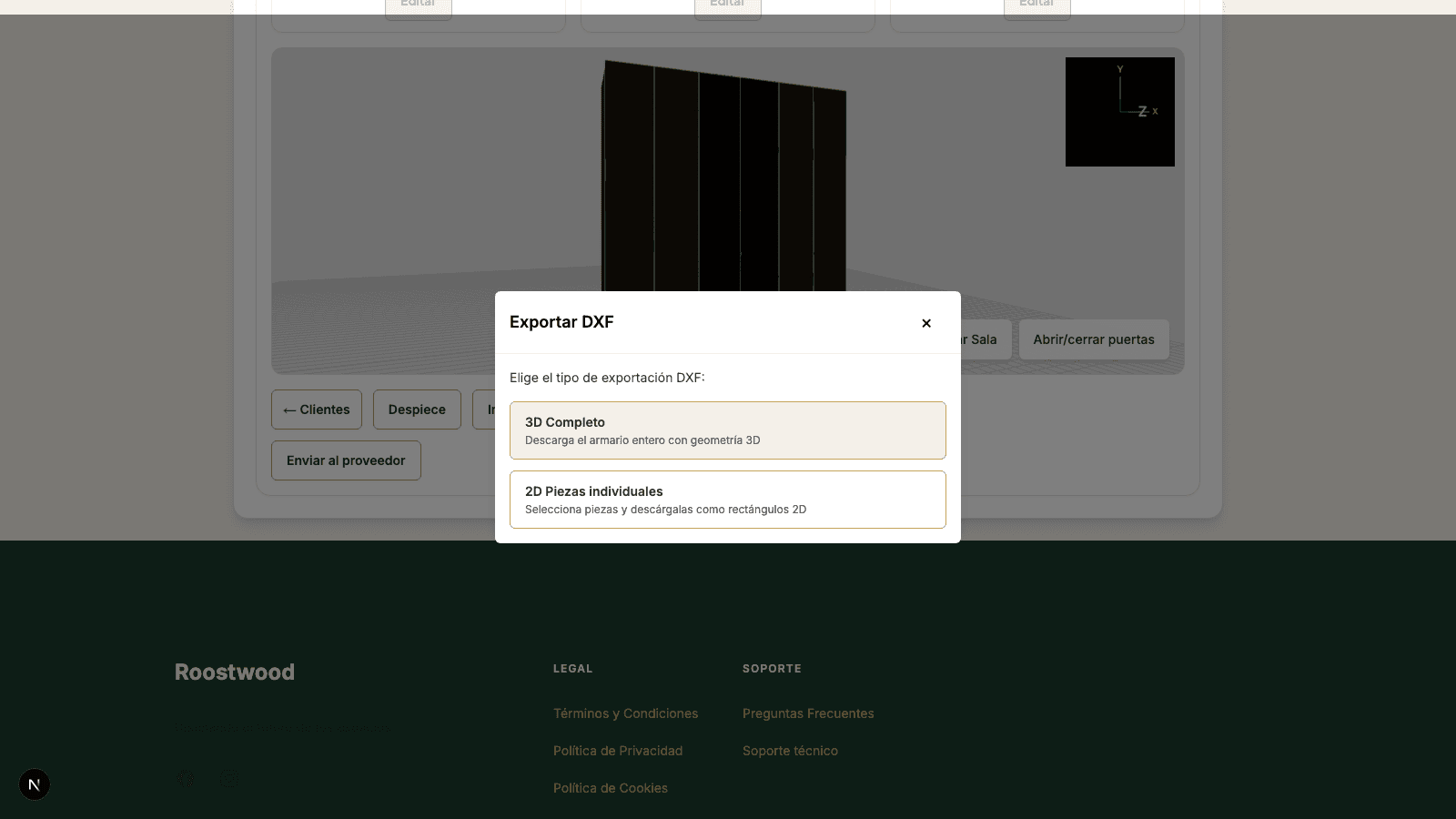1456x819 pixels.
Task: Choose the 3D Completo export option
Action: click(728, 430)
